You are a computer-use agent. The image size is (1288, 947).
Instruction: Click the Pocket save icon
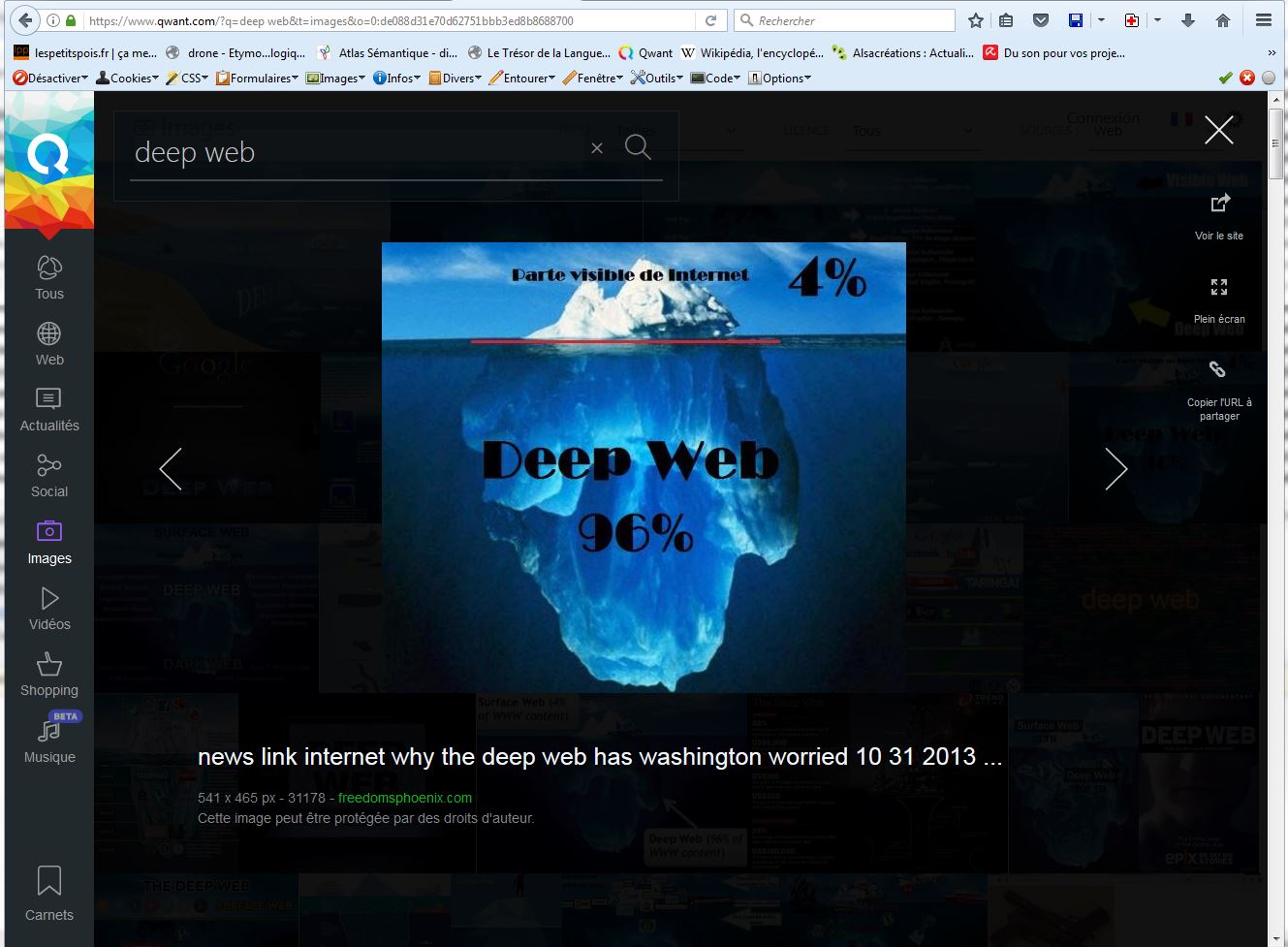[x=1041, y=20]
